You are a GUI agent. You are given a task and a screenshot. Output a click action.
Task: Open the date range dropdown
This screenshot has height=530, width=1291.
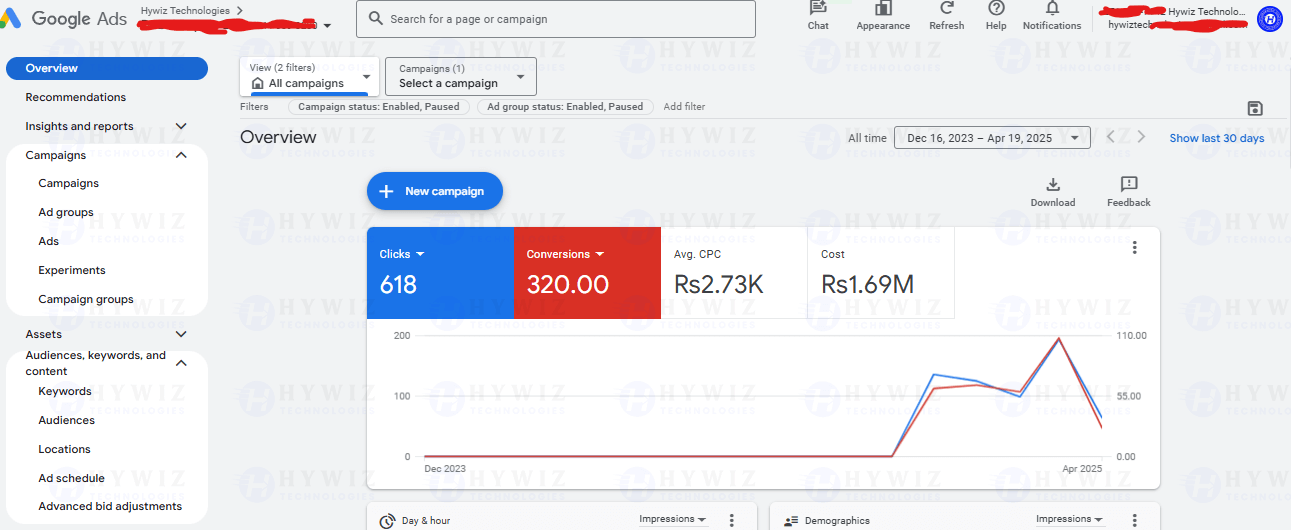pyautogui.click(x=992, y=138)
